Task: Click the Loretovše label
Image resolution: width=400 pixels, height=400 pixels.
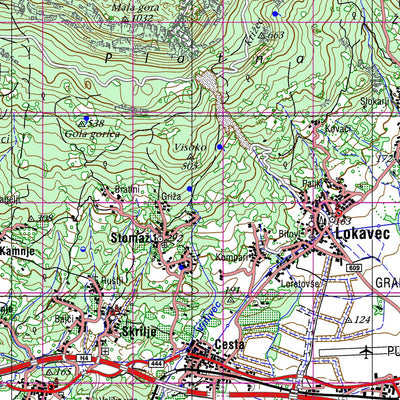Action: 300,284
